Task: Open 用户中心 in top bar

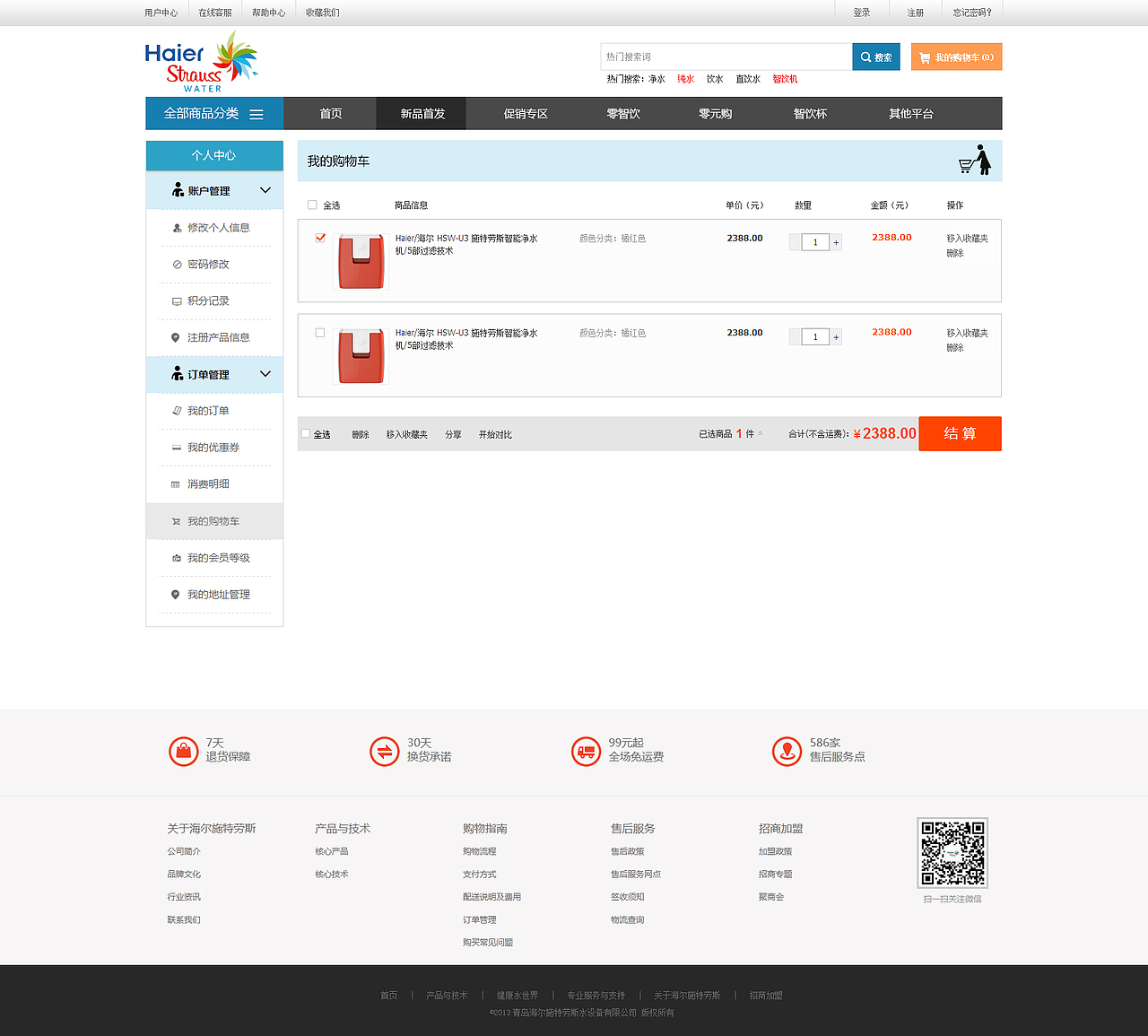Action: [x=161, y=13]
